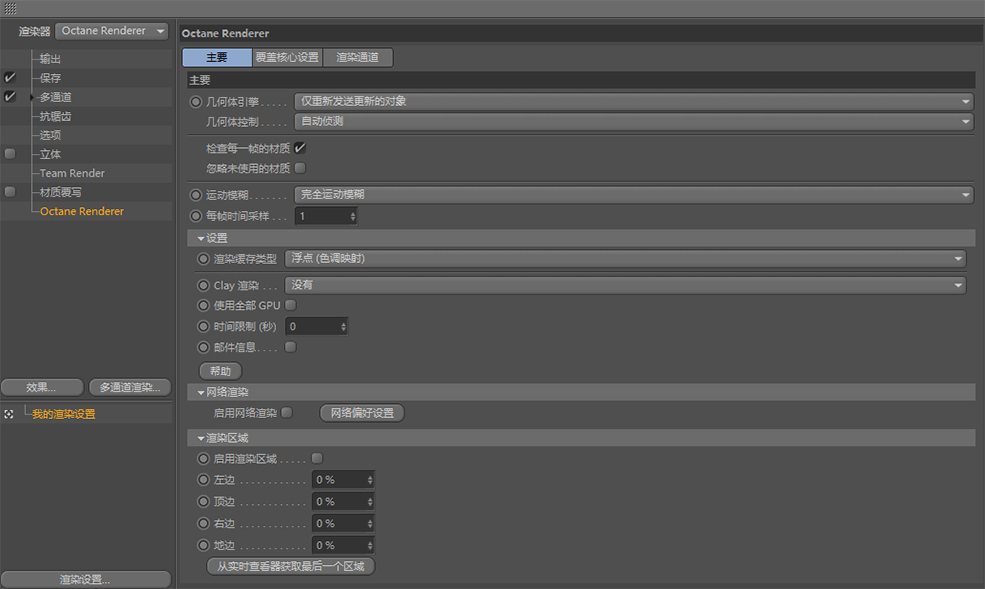Image resolution: width=985 pixels, height=589 pixels.
Task: Switch to the 主要 tab
Action: 217,58
